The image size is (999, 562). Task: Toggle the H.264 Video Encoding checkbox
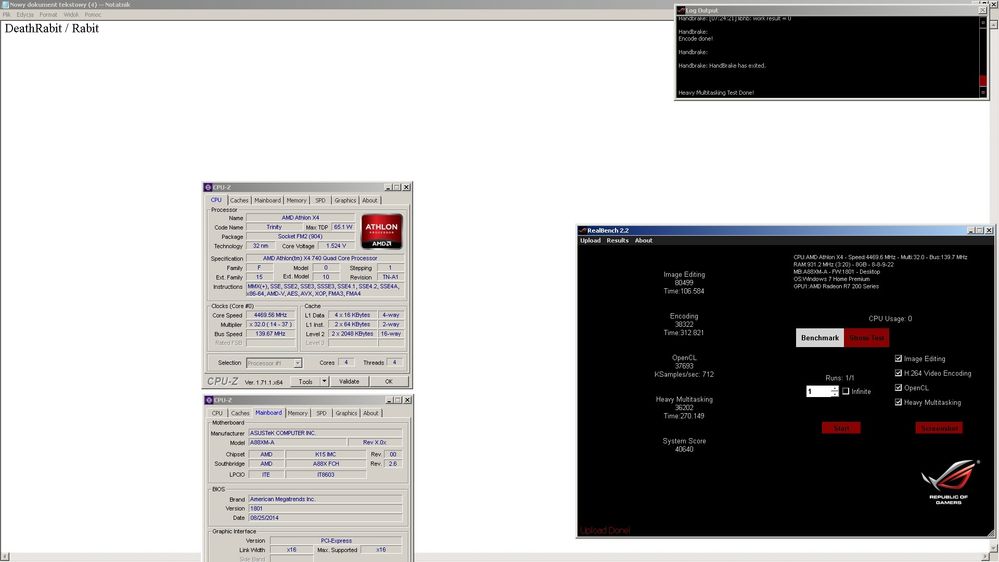pyautogui.click(x=898, y=373)
